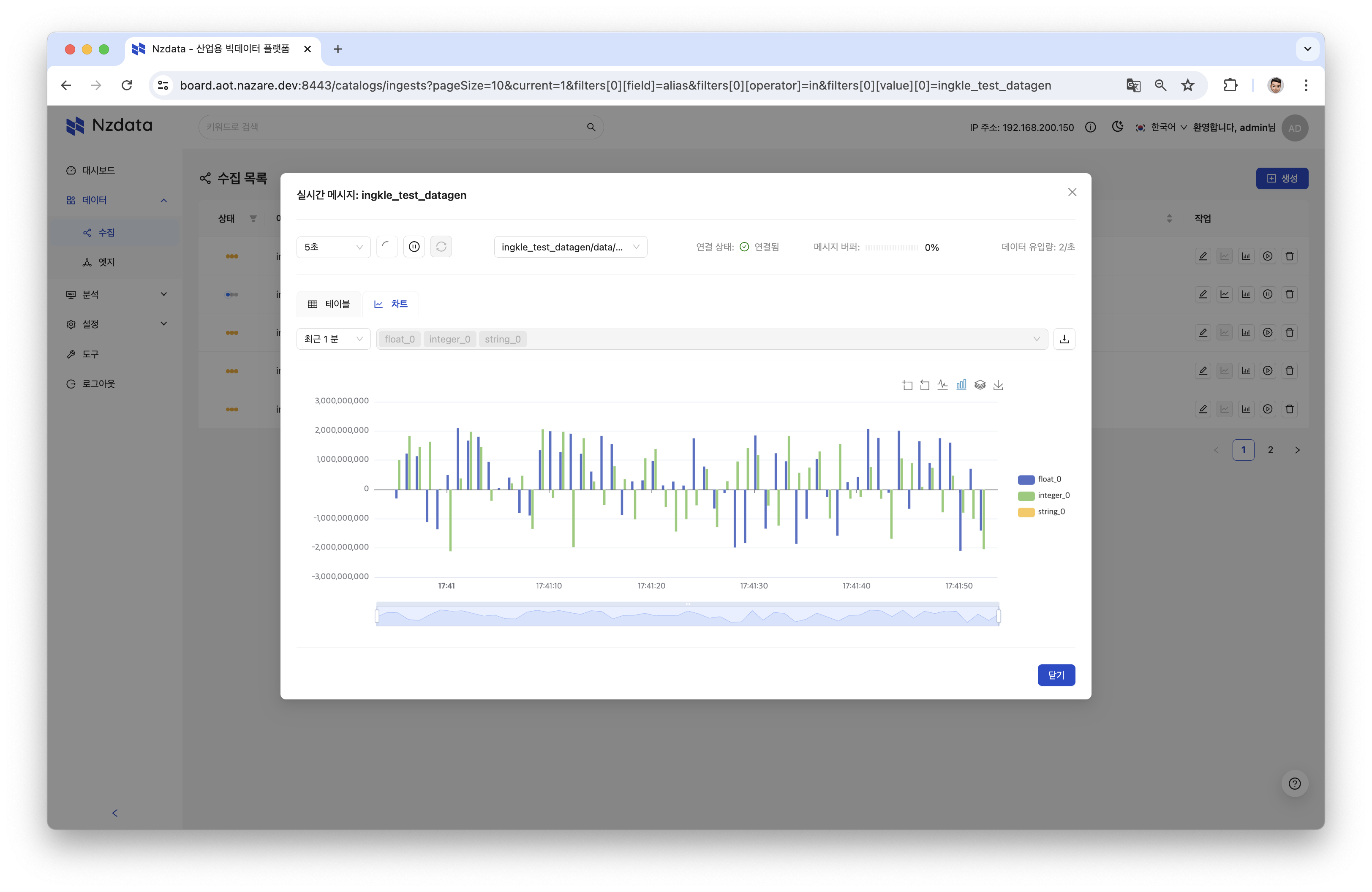This screenshot has width=1372, height=892.
Task: Click the Nzdata logo
Action: pos(109,125)
